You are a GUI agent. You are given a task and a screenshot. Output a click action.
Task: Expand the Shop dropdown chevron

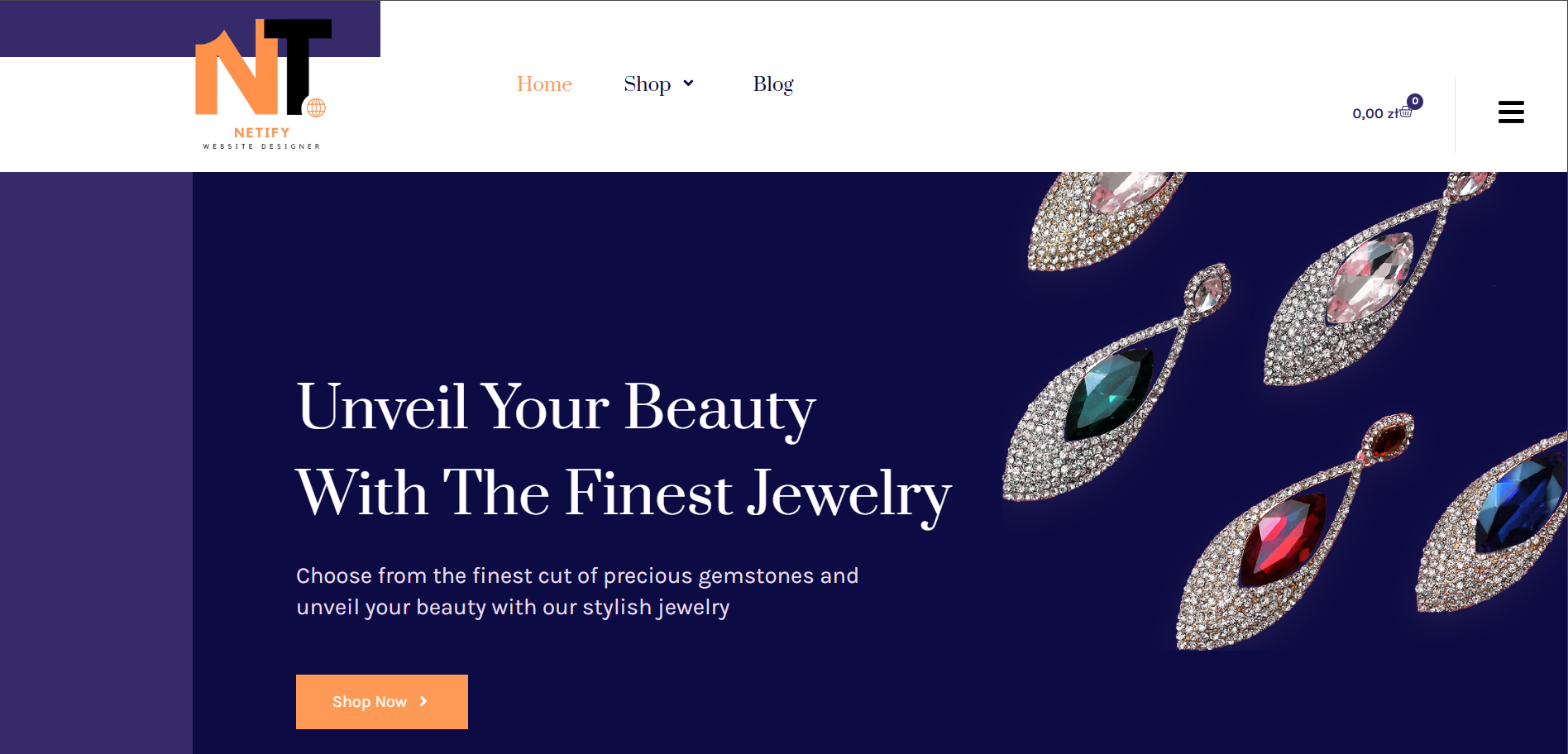pos(688,84)
